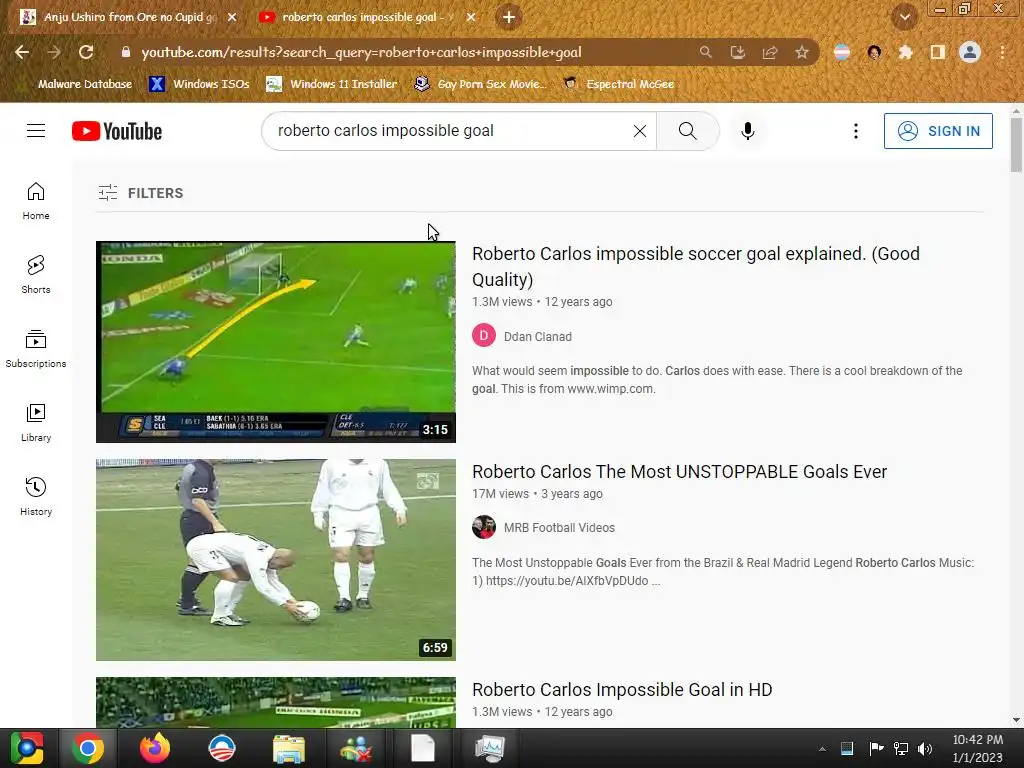Viewport: 1024px width, 768px height.
Task: Visit the Ddan Clanad channel name
Action: coord(537,336)
